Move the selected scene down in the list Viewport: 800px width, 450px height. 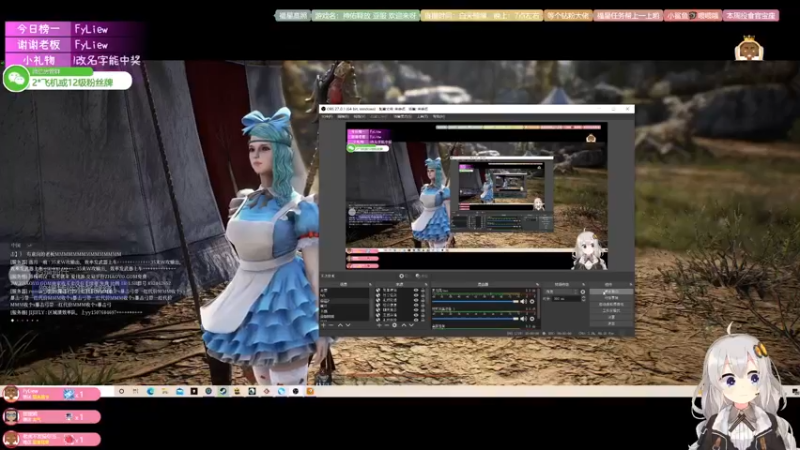pos(348,325)
